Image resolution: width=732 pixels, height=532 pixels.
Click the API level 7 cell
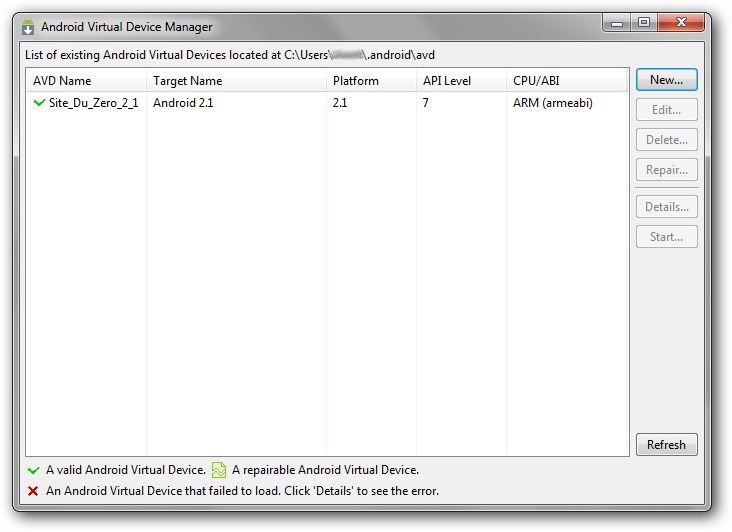(x=425, y=103)
